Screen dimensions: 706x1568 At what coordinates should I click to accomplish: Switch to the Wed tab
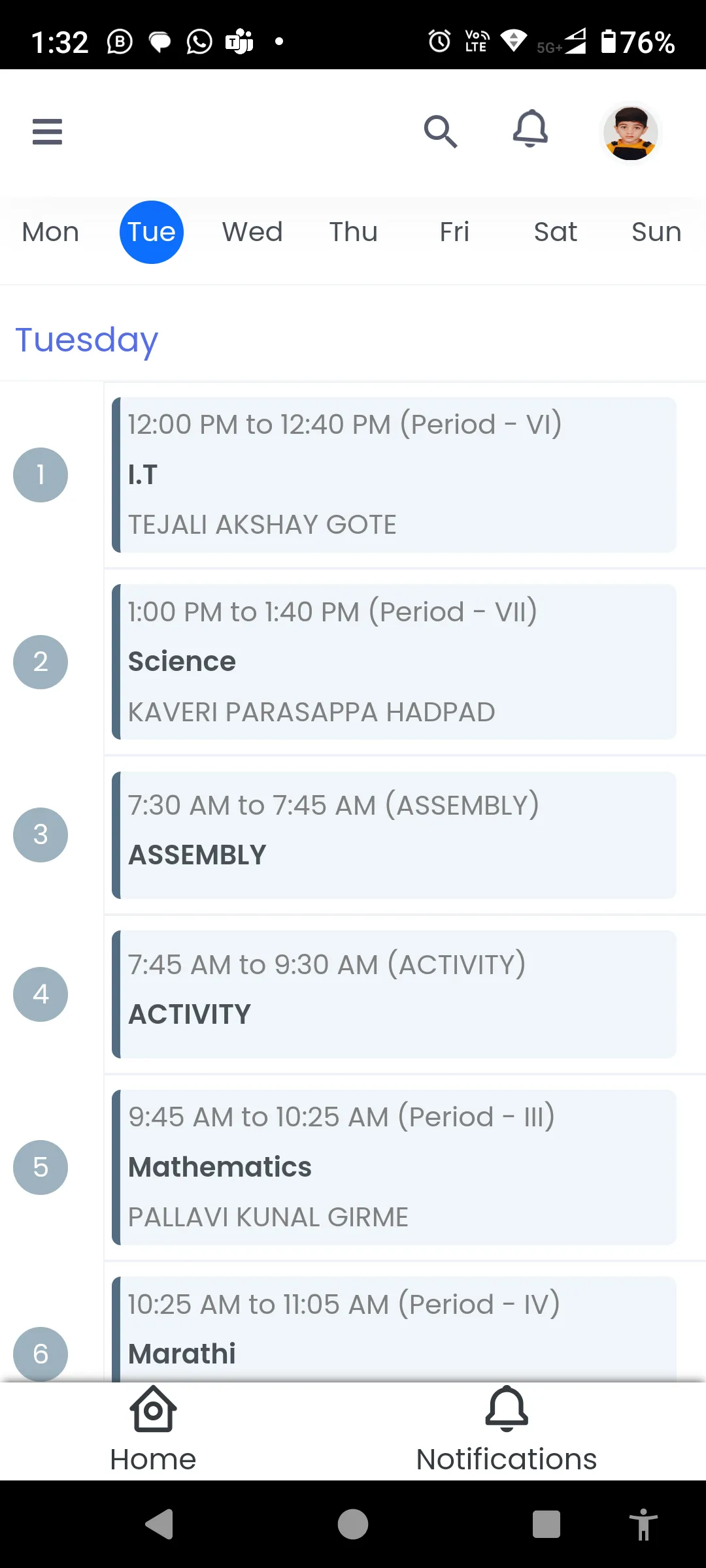click(252, 232)
